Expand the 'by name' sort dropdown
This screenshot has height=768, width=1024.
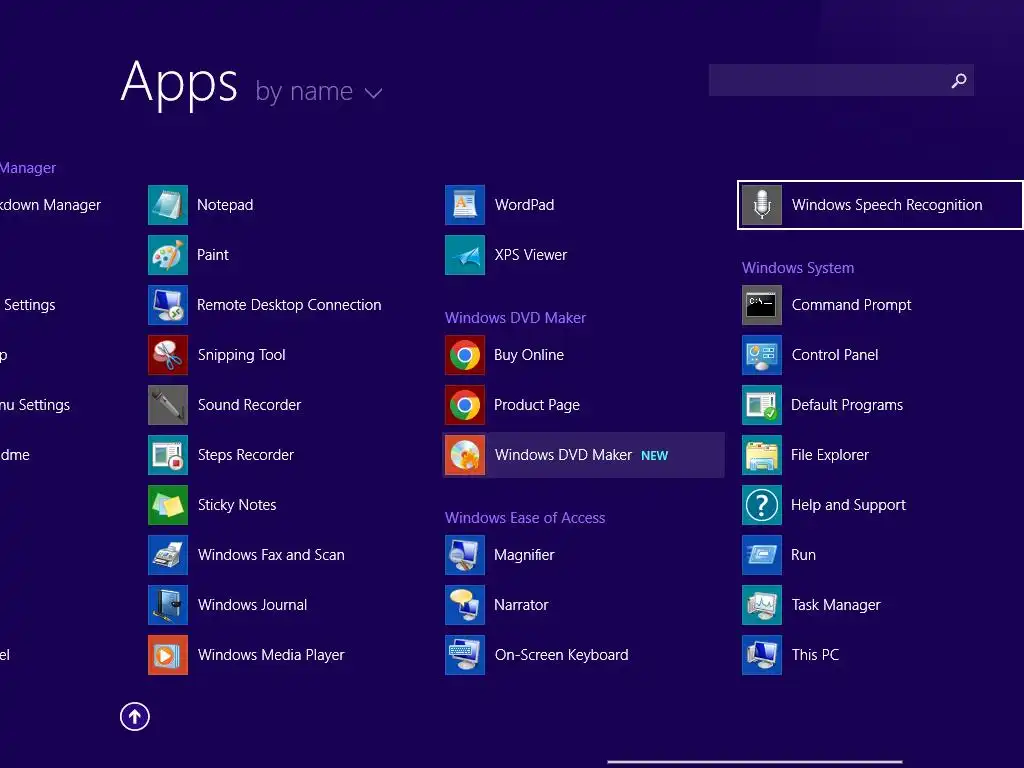click(x=319, y=92)
